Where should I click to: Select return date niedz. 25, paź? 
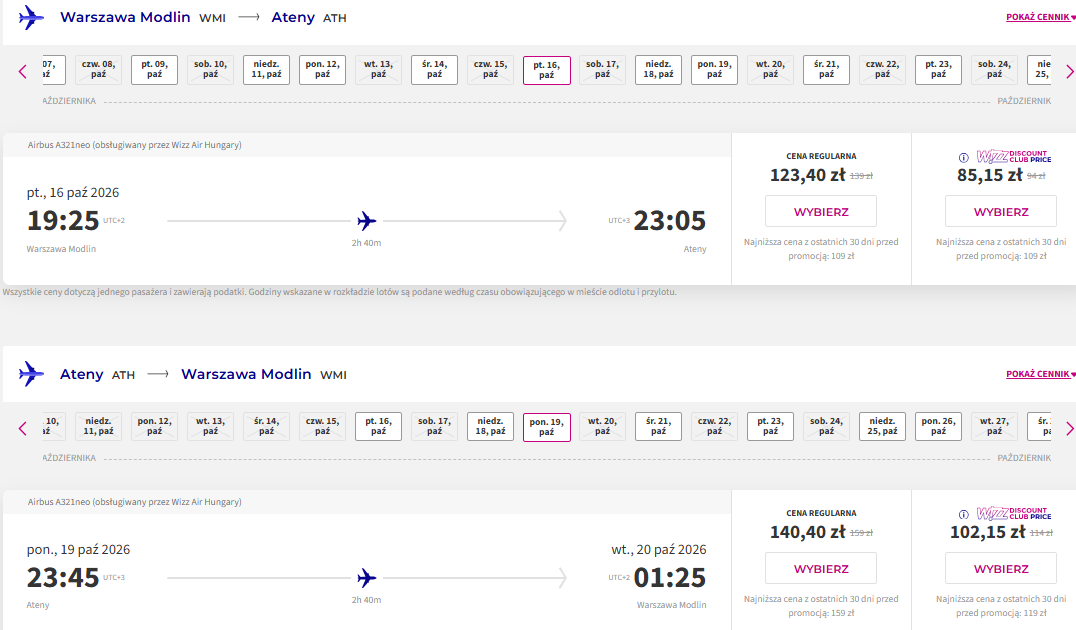882,427
